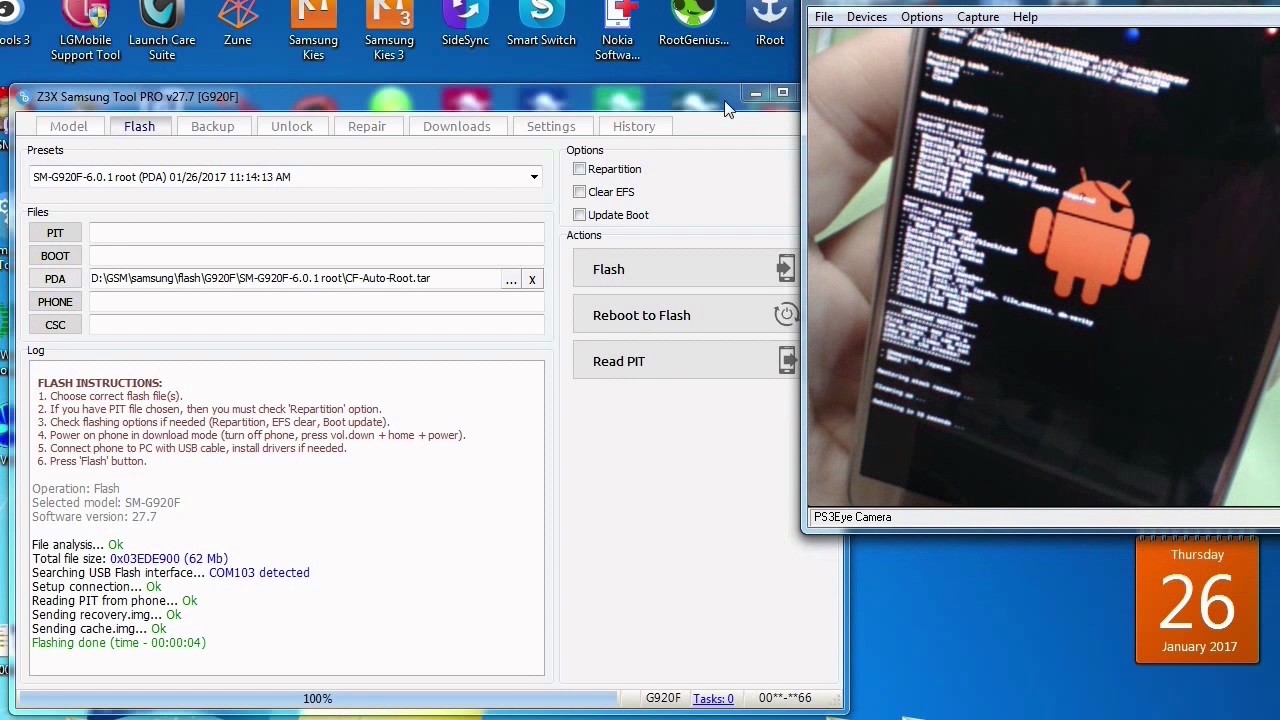Expand the Presets dropdown

(534, 177)
